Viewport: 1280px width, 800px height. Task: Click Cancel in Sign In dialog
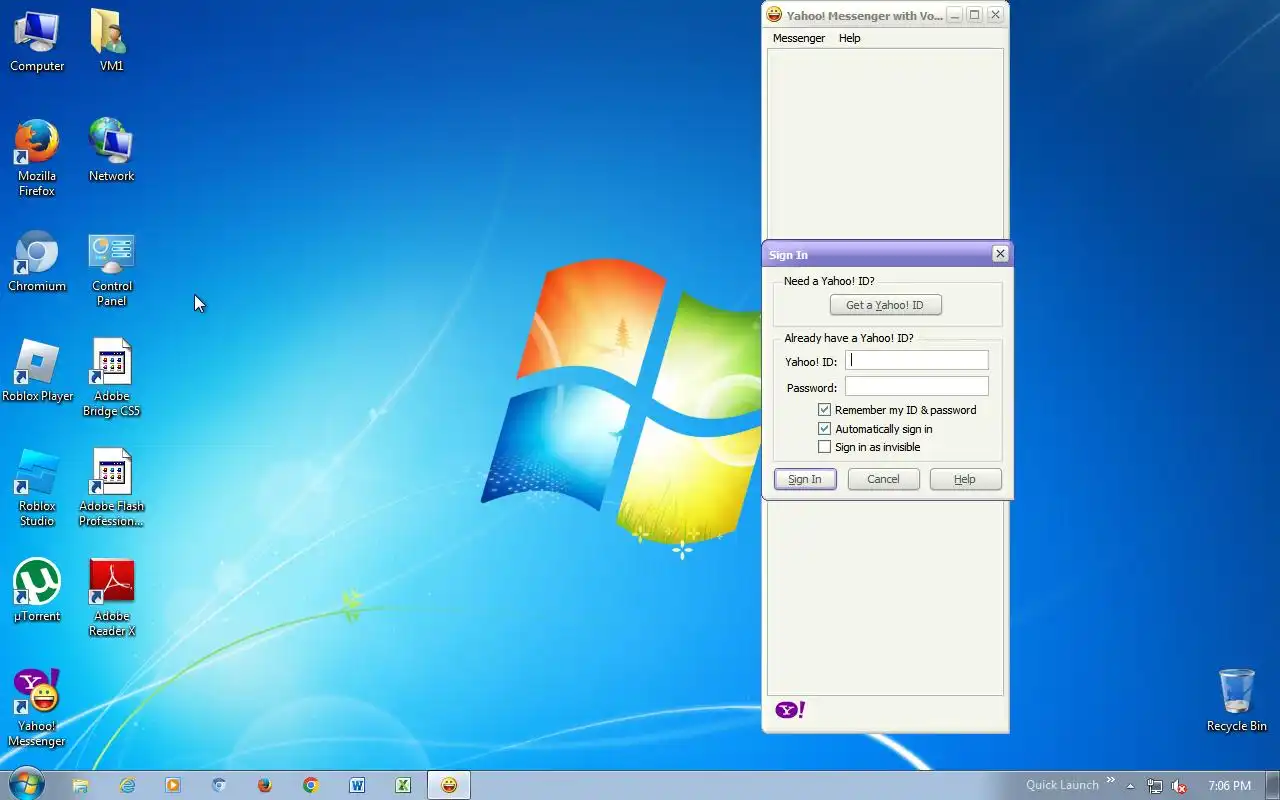pos(883,479)
